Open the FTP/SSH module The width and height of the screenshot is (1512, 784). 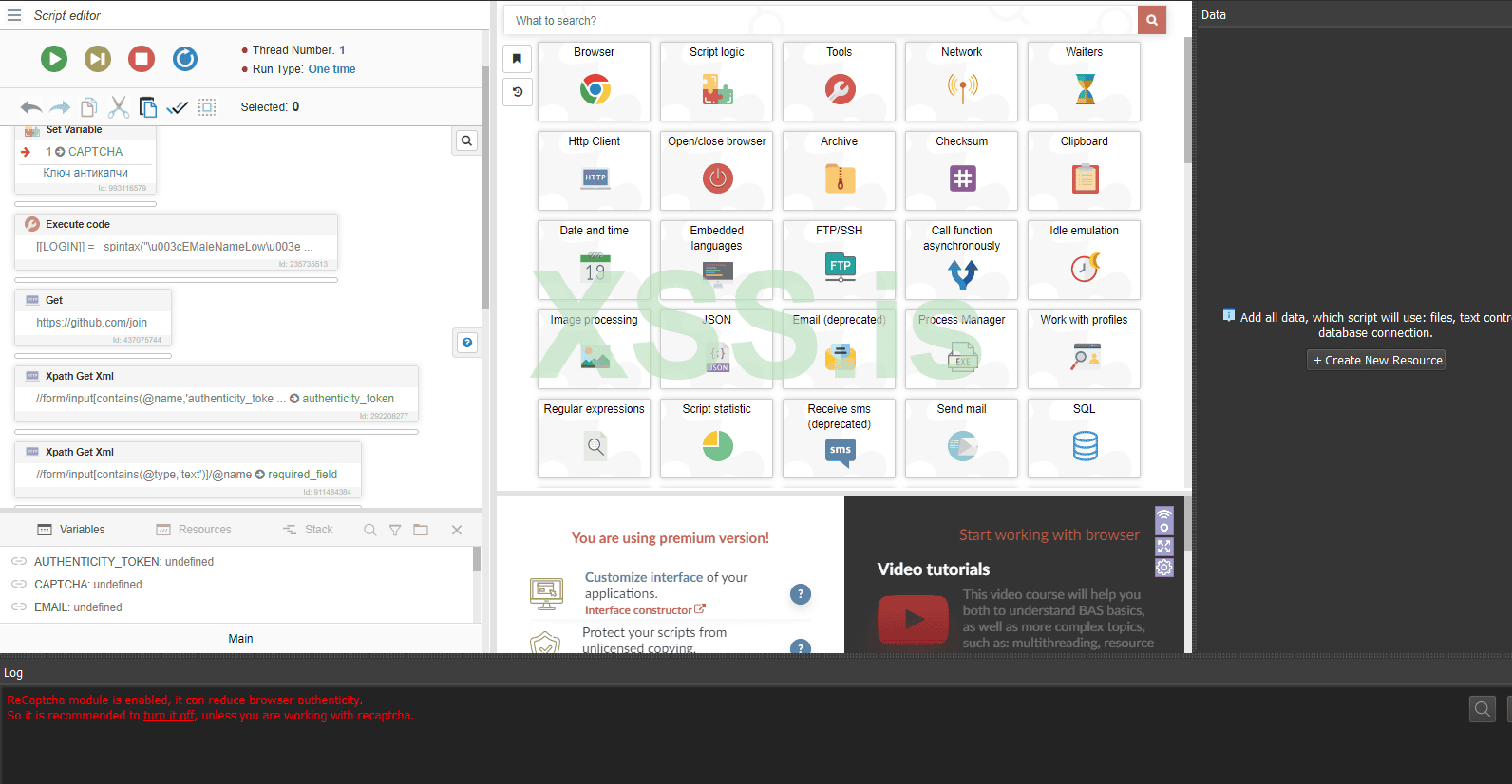click(x=840, y=260)
